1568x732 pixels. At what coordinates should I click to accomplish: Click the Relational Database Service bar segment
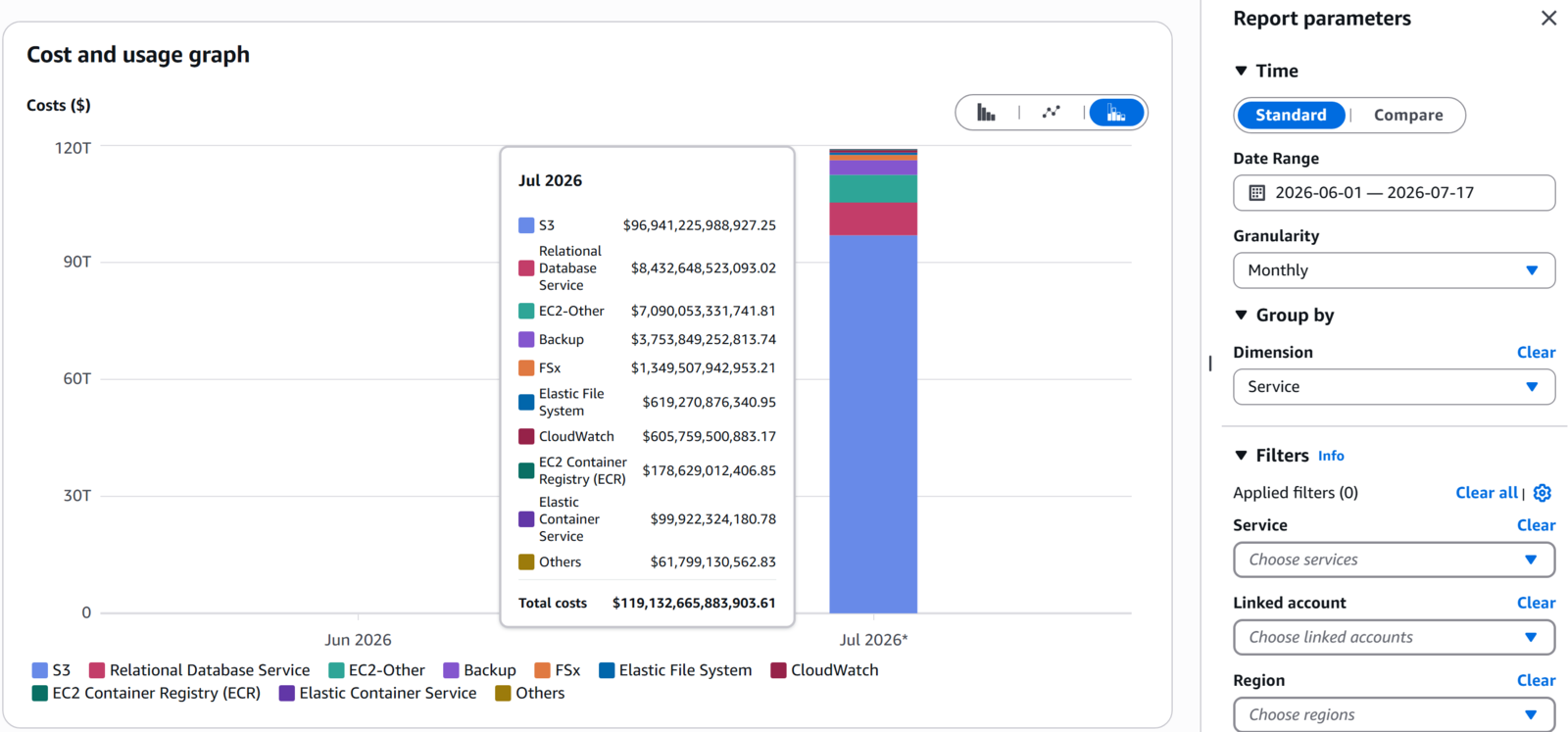[x=873, y=220]
